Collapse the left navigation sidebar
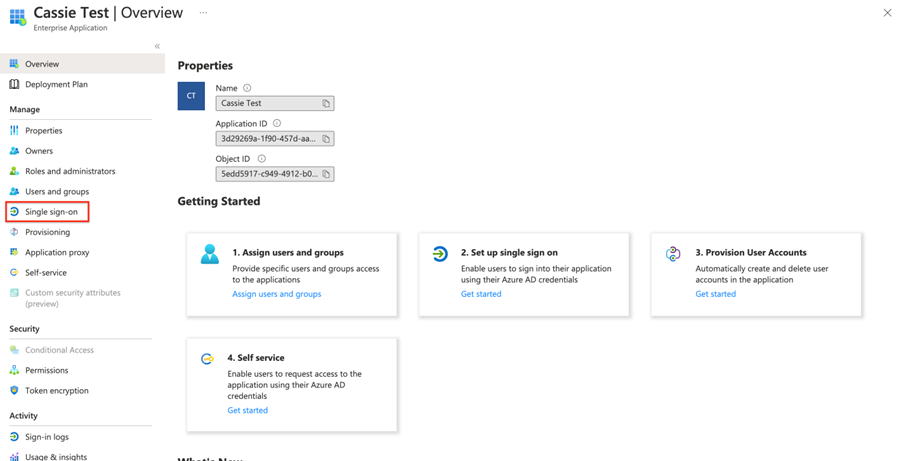This screenshot has height=461, width=906. (157, 46)
